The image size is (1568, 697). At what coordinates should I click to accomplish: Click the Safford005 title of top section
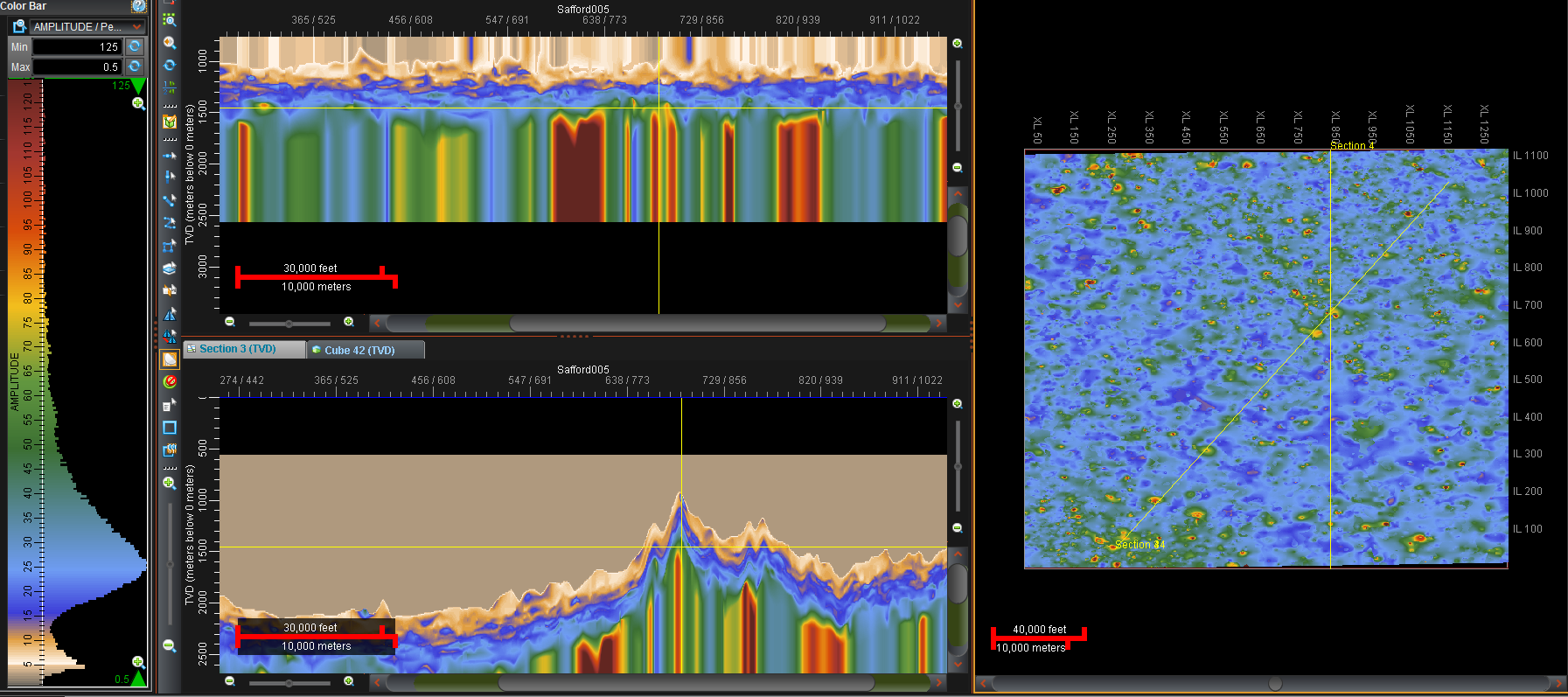point(583,10)
